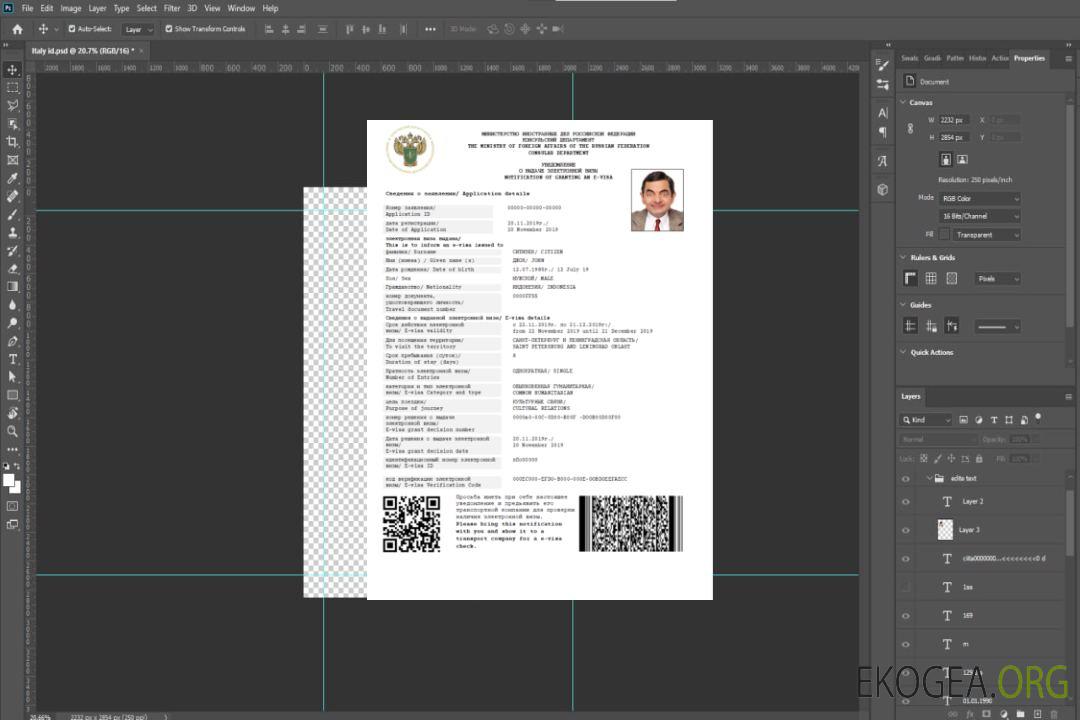1080x720 pixels.
Task: Hide the '169' text layer
Action: (906, 617)
